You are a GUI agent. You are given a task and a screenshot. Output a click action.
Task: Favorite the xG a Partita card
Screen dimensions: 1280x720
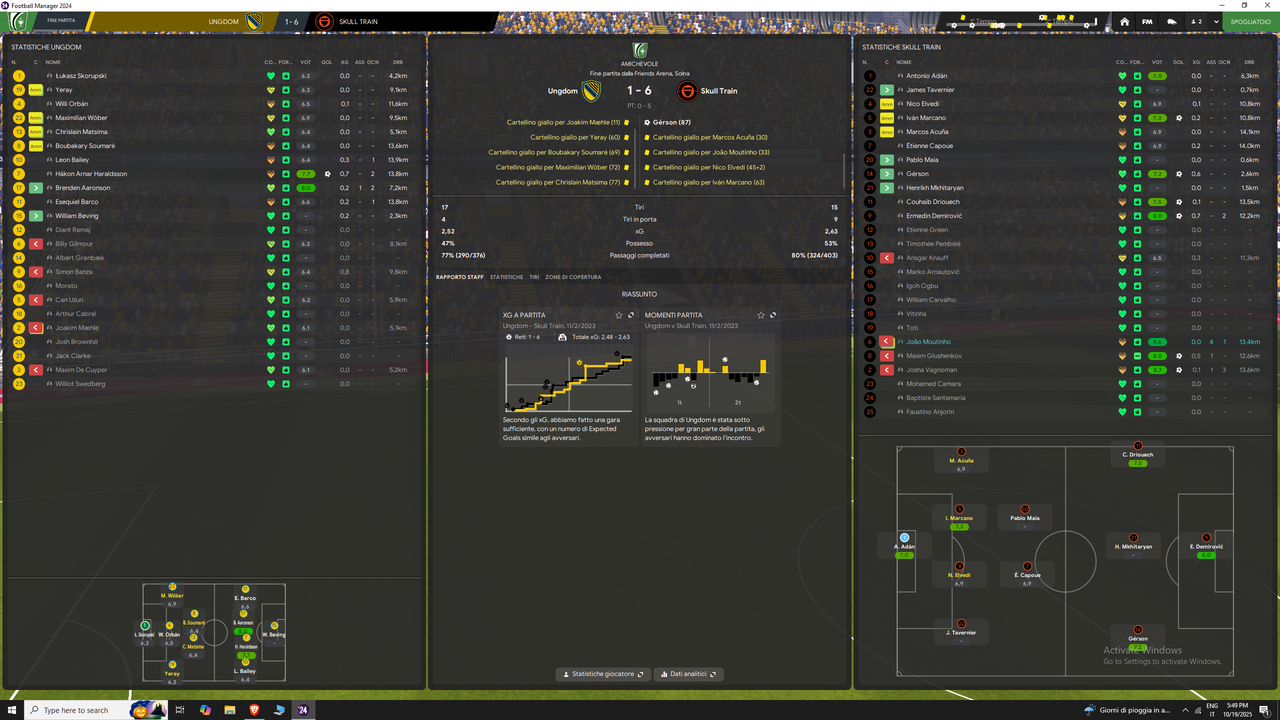tap(619, 315)
